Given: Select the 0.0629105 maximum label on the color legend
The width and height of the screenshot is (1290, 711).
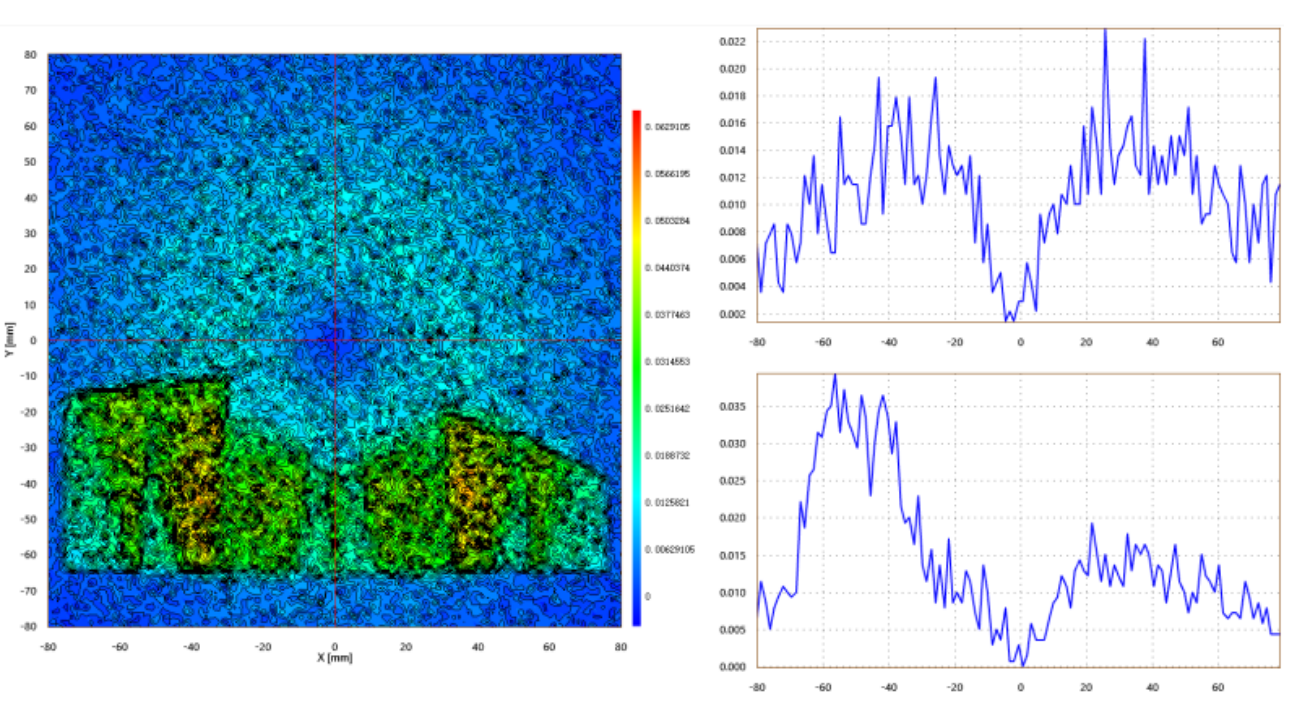Looking at the screenshot, I should pyautogui.click(x=669, y=127).
